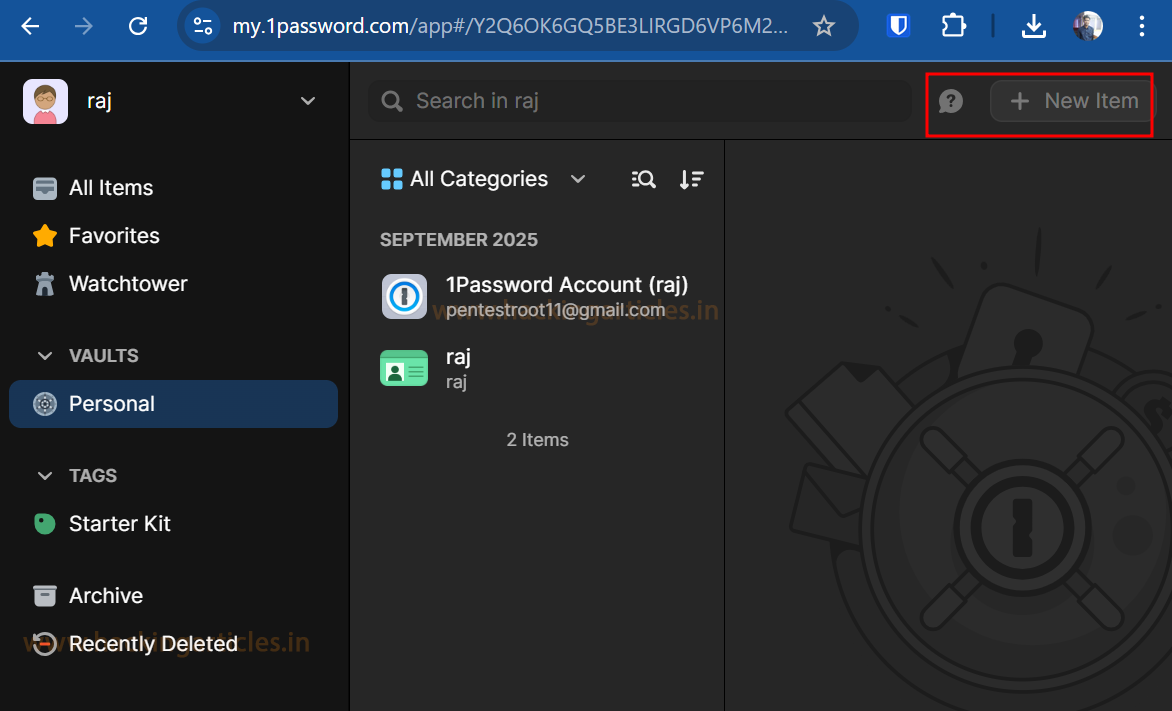Click the 2 Items count label
This screenshot has width=1172, height=711.
537,440
